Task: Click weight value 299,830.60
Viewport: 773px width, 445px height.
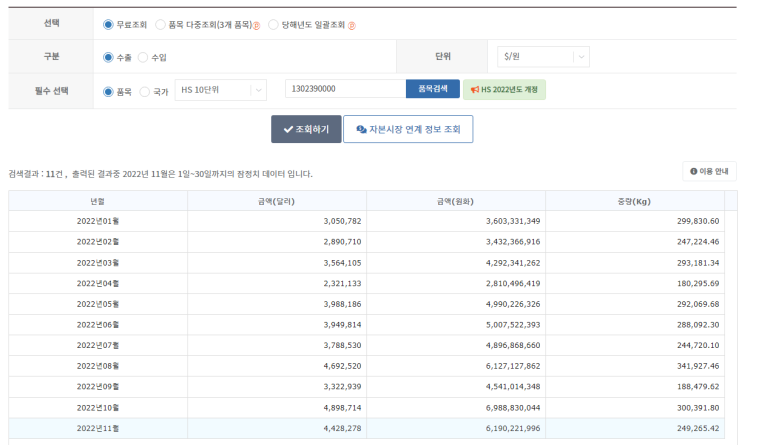Action: [x=698, y=221]
